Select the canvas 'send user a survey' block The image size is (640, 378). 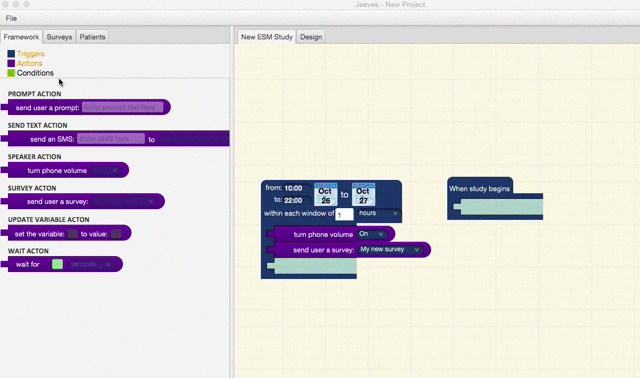point(349,249)
